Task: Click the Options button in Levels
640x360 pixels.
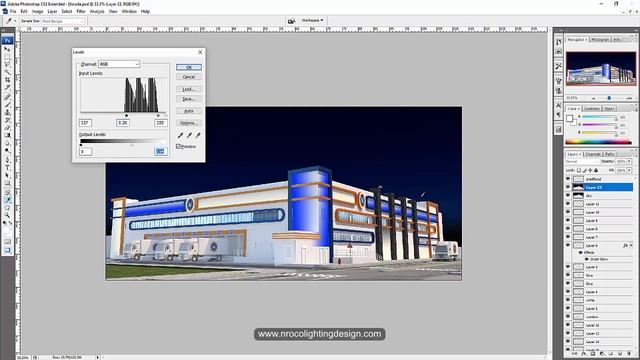Action: click(x=189, y=123)
